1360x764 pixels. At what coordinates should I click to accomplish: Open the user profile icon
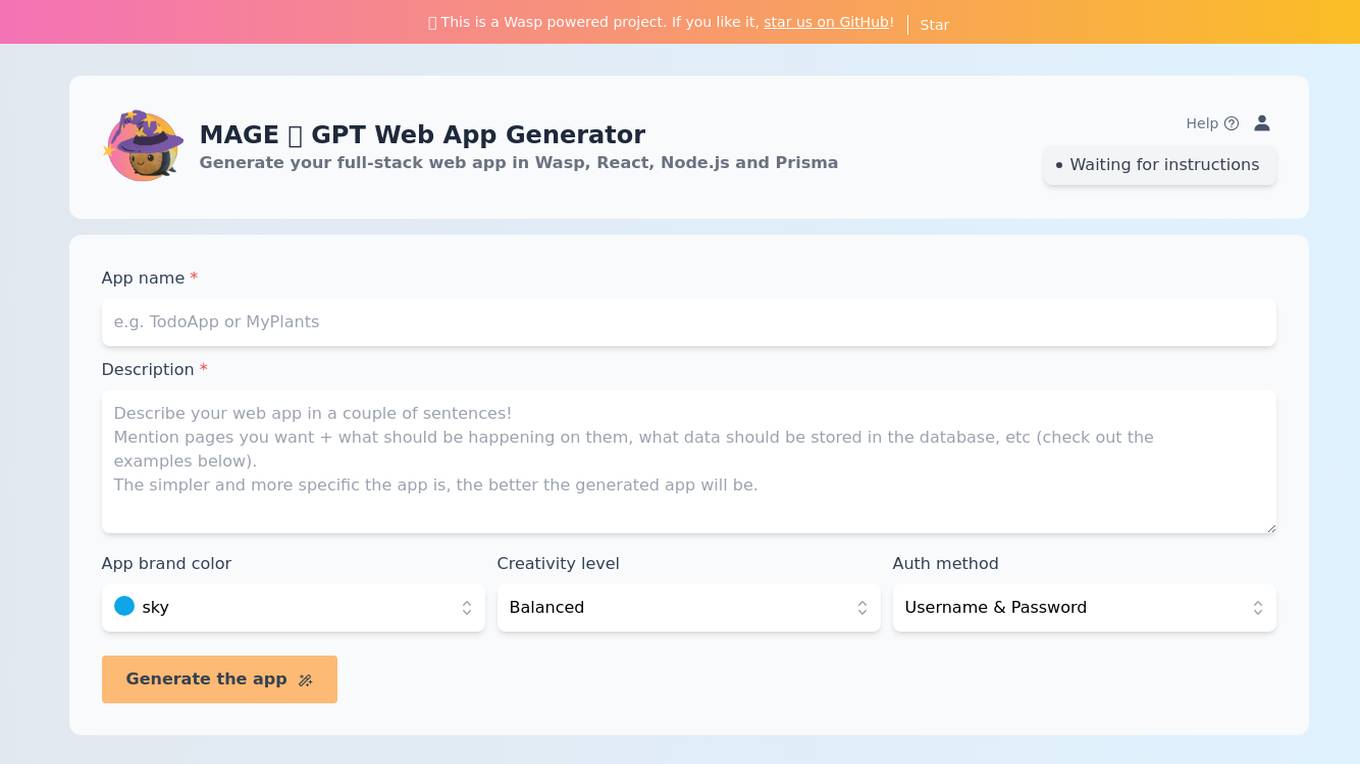pos(1262,123)
